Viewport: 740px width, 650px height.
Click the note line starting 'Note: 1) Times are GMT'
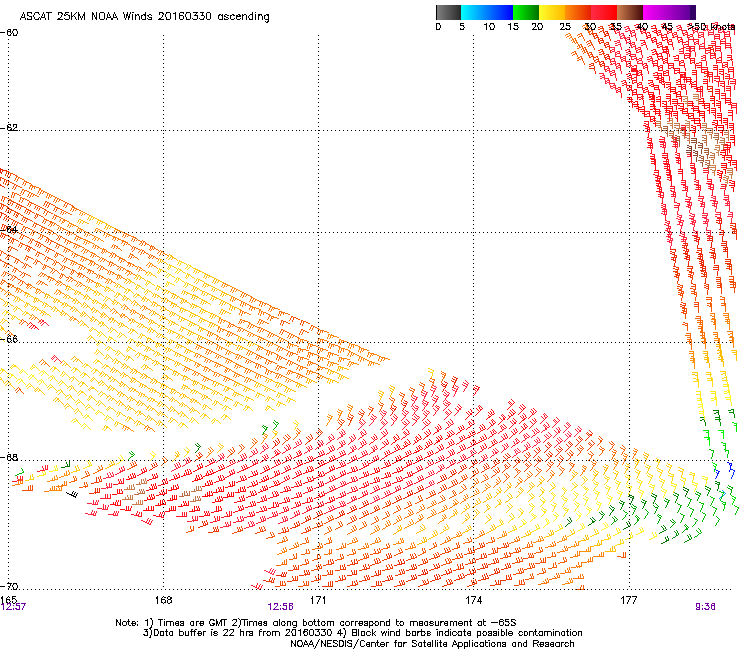[316, 623]
